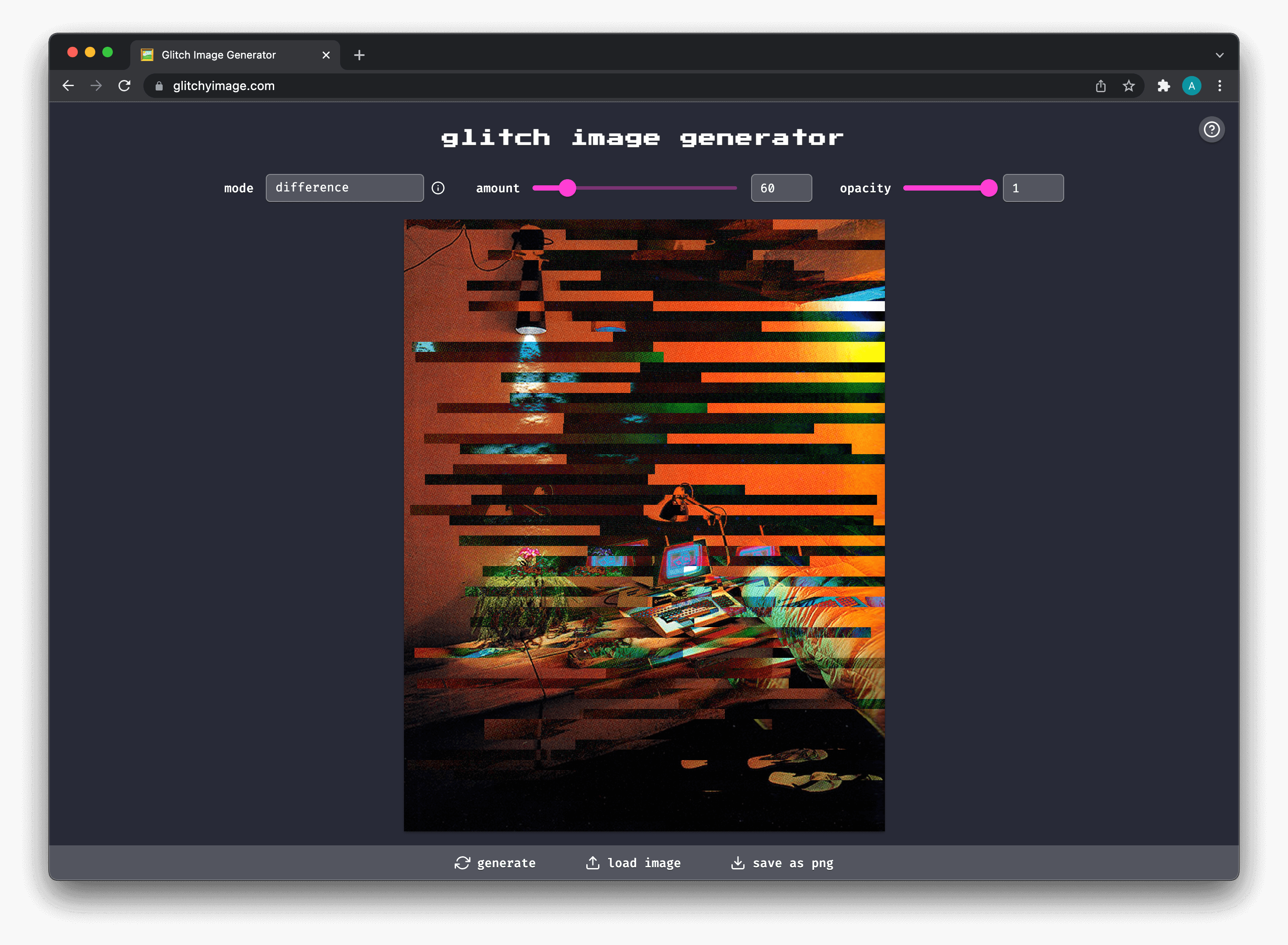Click the share page icon
This screenshot has width=1288, height=945.
click(1100, 86)
